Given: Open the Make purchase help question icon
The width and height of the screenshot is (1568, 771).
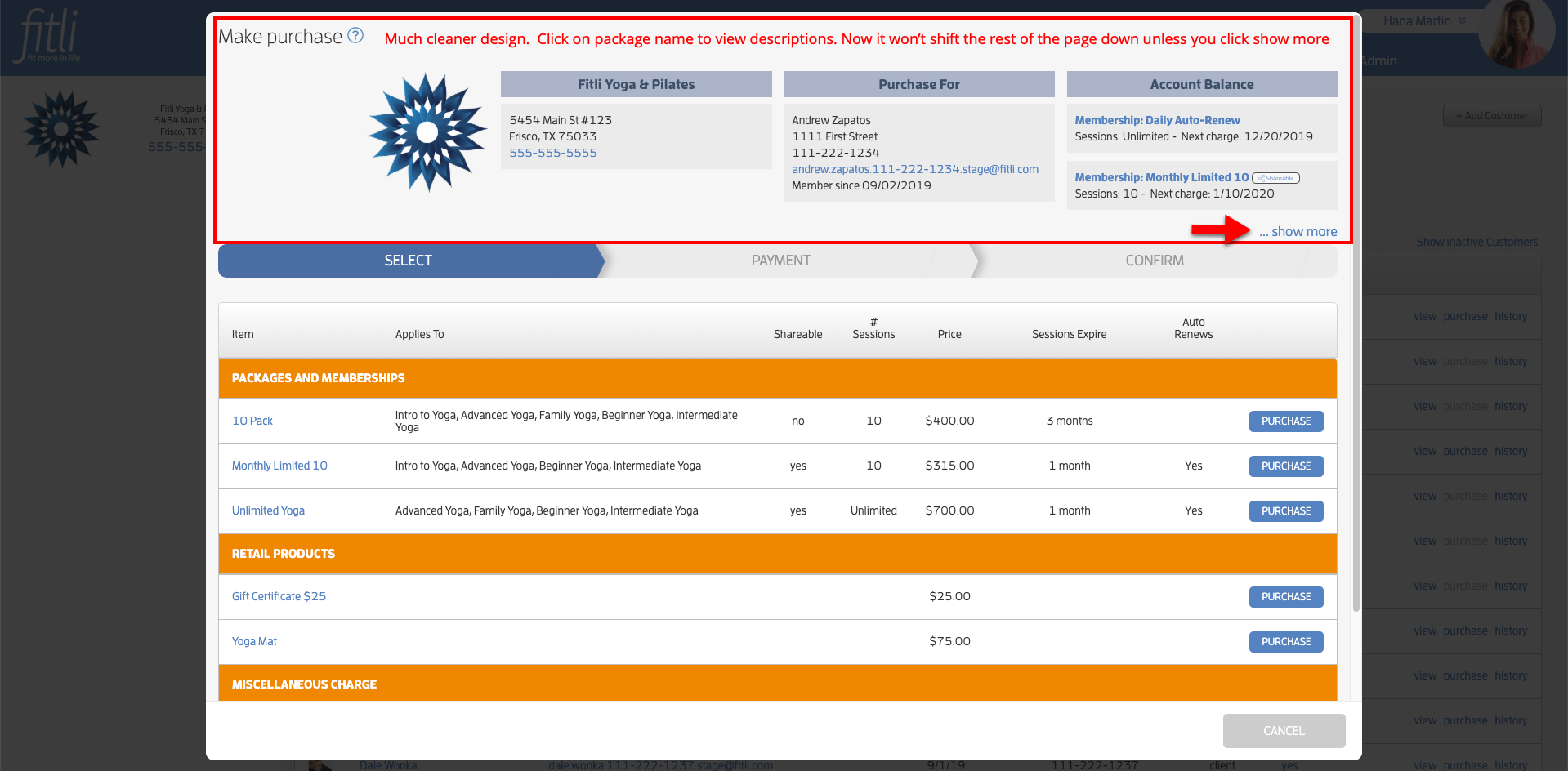Looking at the screenshot, I should [355, 35].
